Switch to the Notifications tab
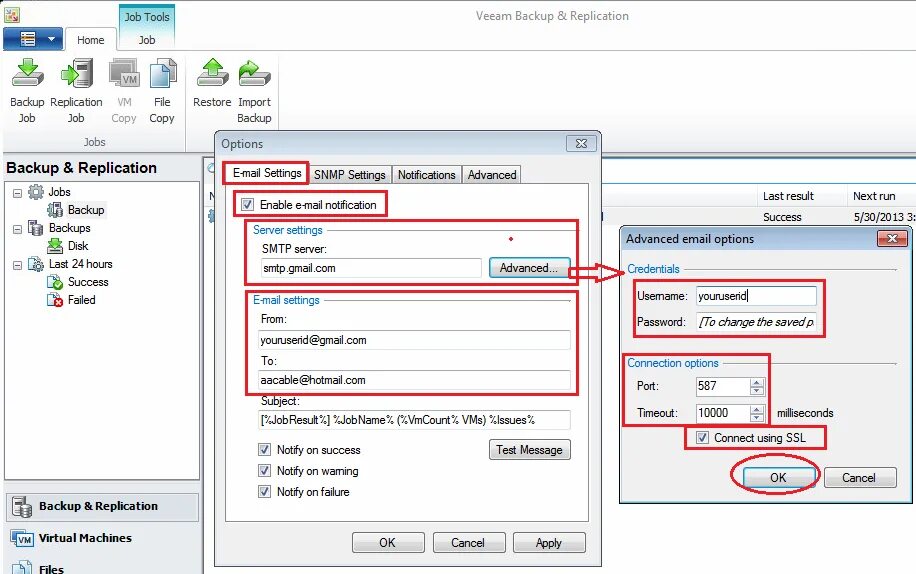Viewport: 916px width, 574px height. [x=426, y=175]
